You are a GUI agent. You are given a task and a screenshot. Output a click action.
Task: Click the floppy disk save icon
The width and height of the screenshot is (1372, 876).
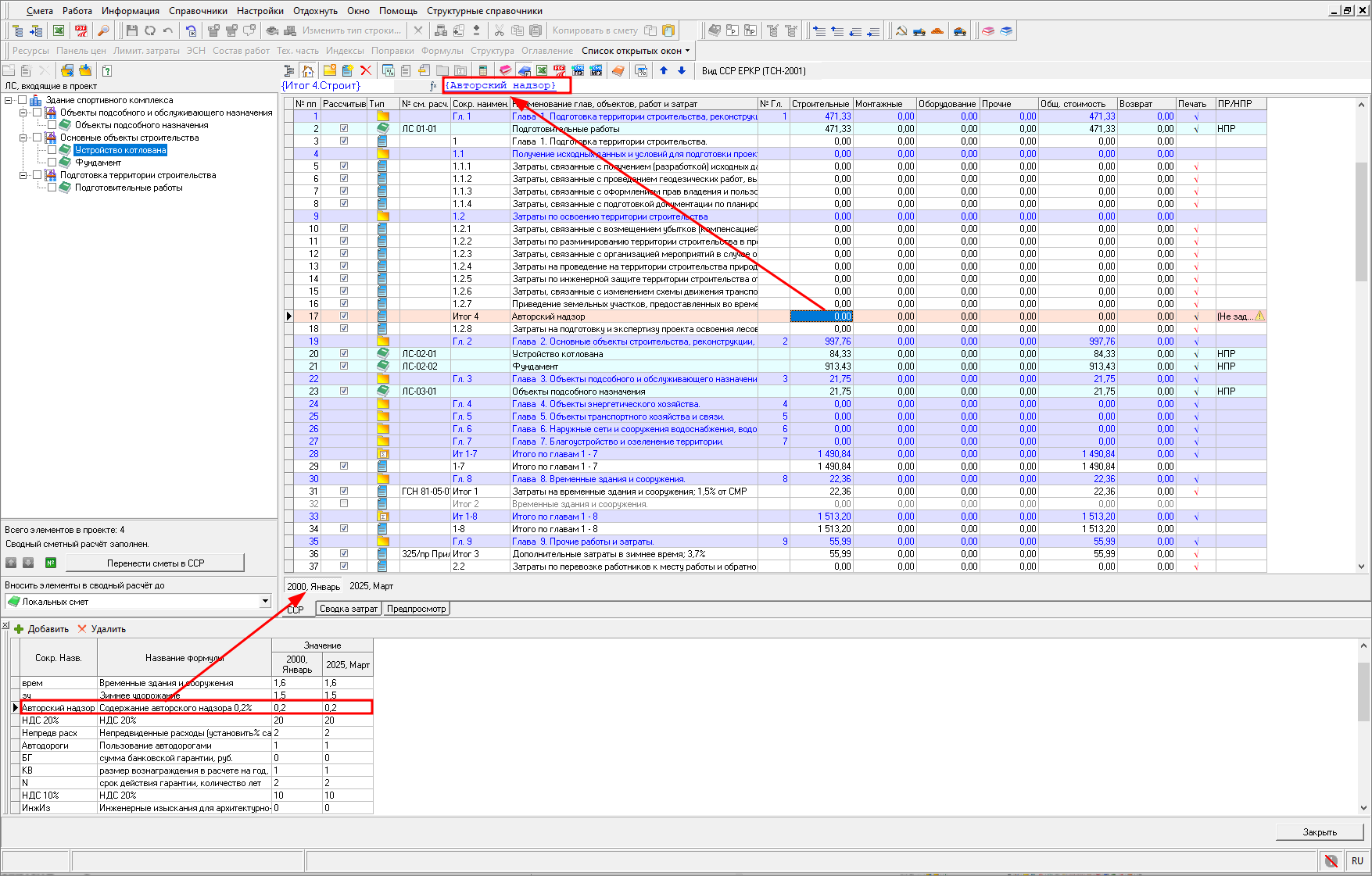tap(131, 30)
